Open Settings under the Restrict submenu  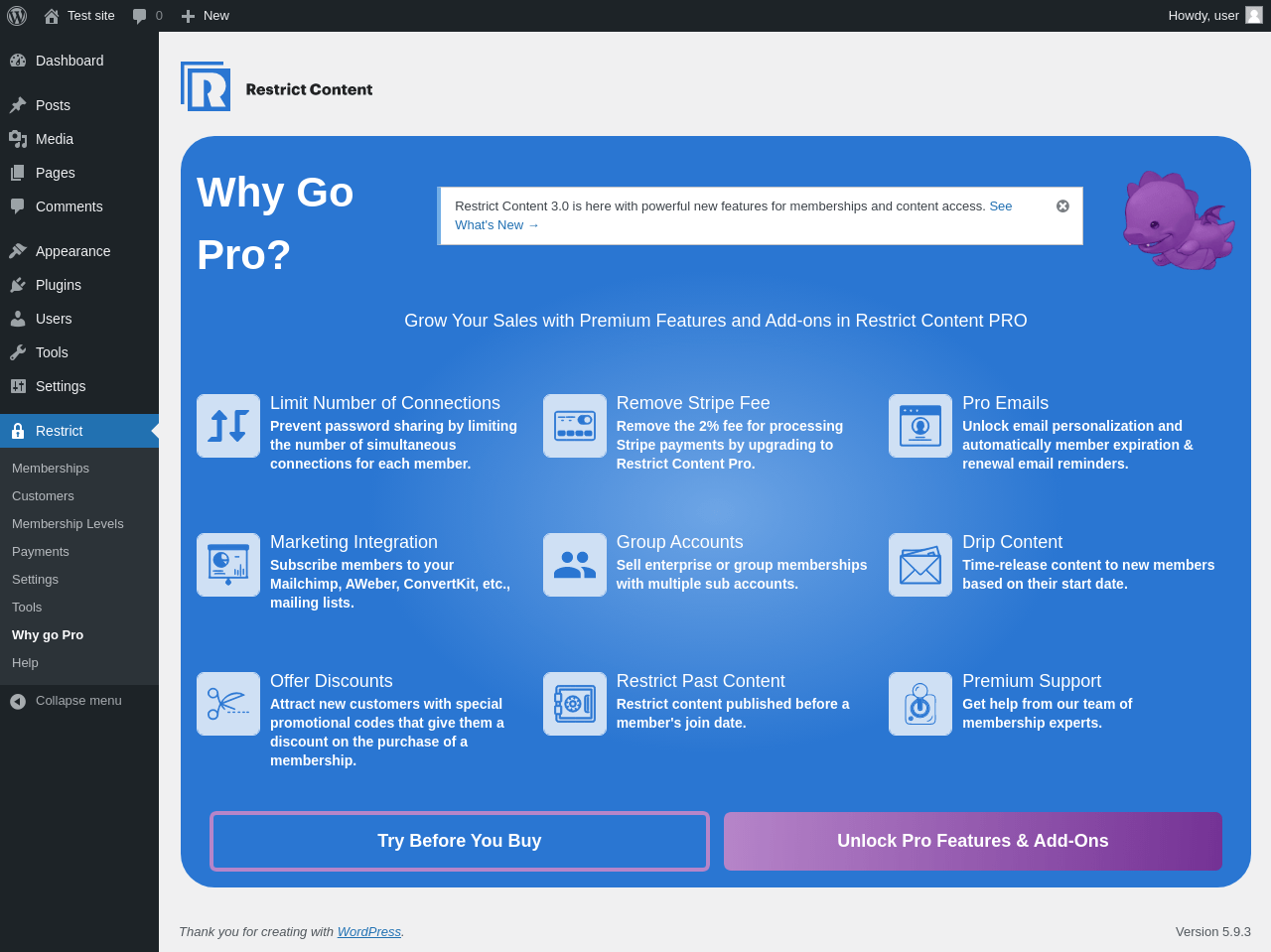point(35,579)
